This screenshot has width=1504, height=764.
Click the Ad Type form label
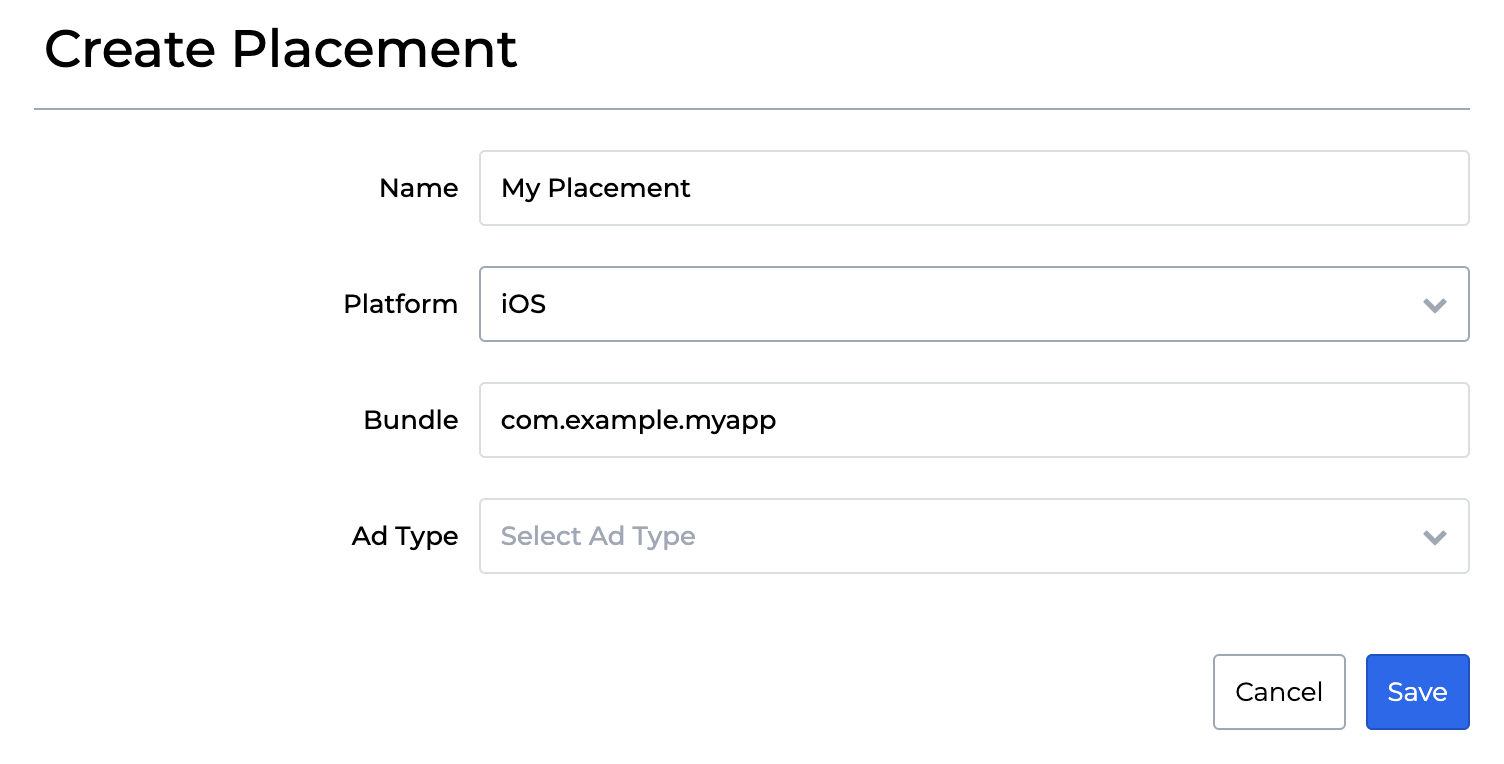(404, 536)
